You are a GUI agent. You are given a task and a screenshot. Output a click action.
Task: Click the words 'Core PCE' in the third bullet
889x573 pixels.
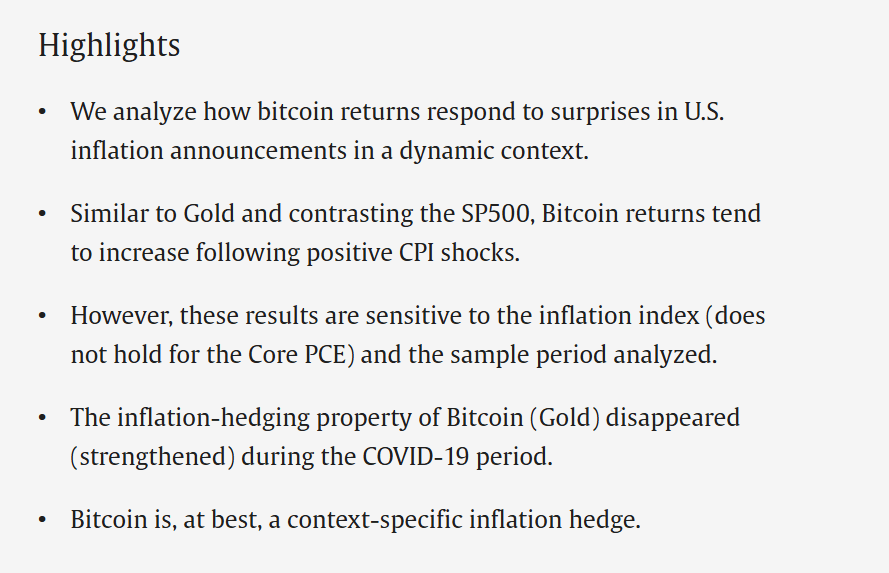297,355
